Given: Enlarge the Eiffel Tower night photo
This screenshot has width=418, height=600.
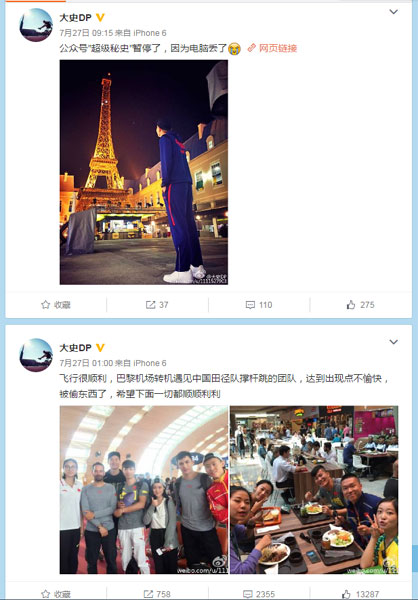Looking at the screenshot, I should [144, 172].
